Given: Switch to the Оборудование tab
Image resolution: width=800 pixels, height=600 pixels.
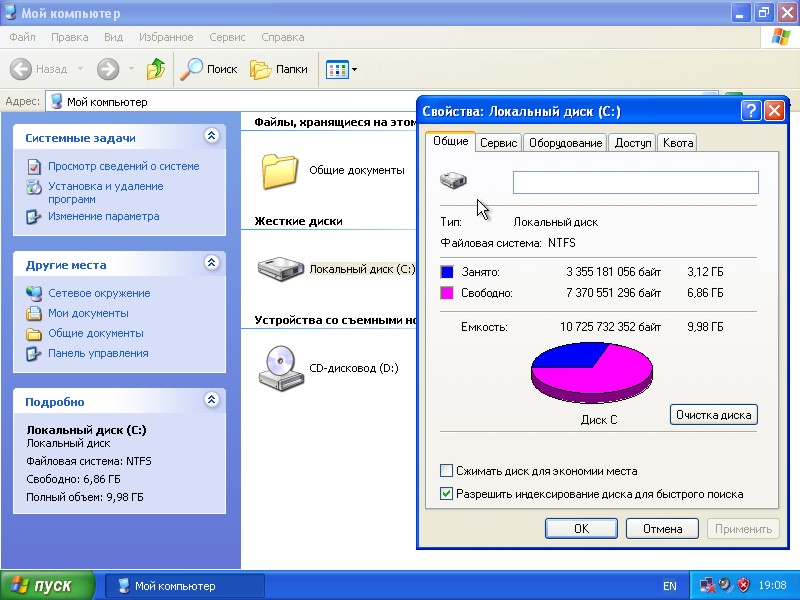Looking at the screenshot, I should pyautogui.click(x=565, y=143).
